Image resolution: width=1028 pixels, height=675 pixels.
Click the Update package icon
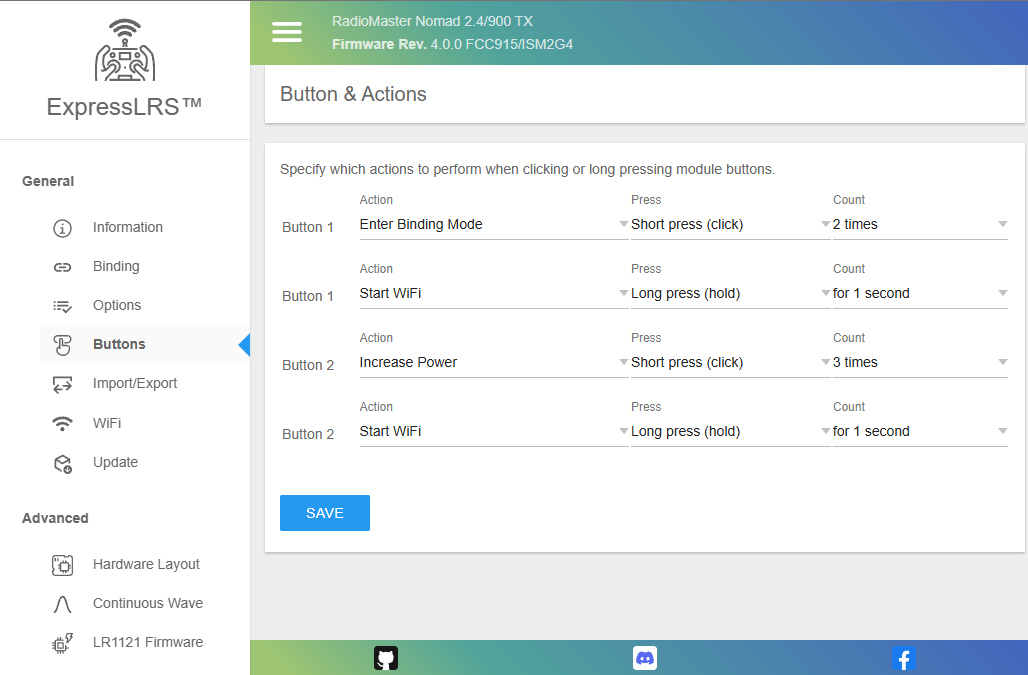click(62, 463)
